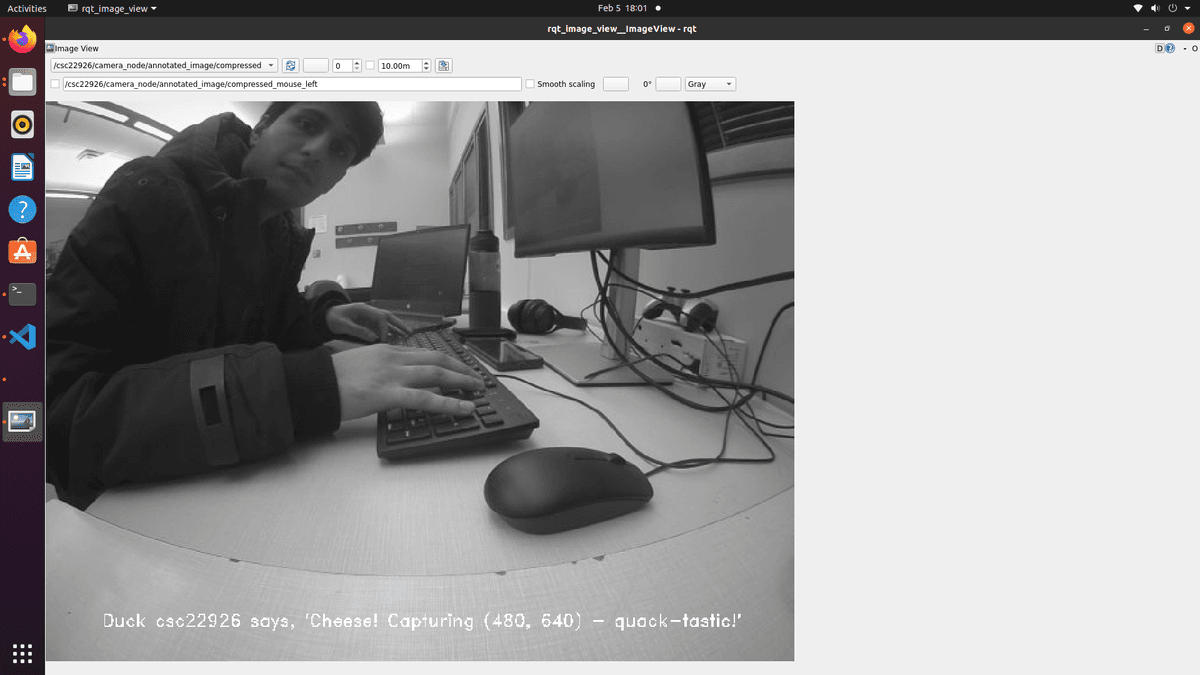Open LibreOffice Writer from dock
The image size is (1200, 675).
pos(22,167)
